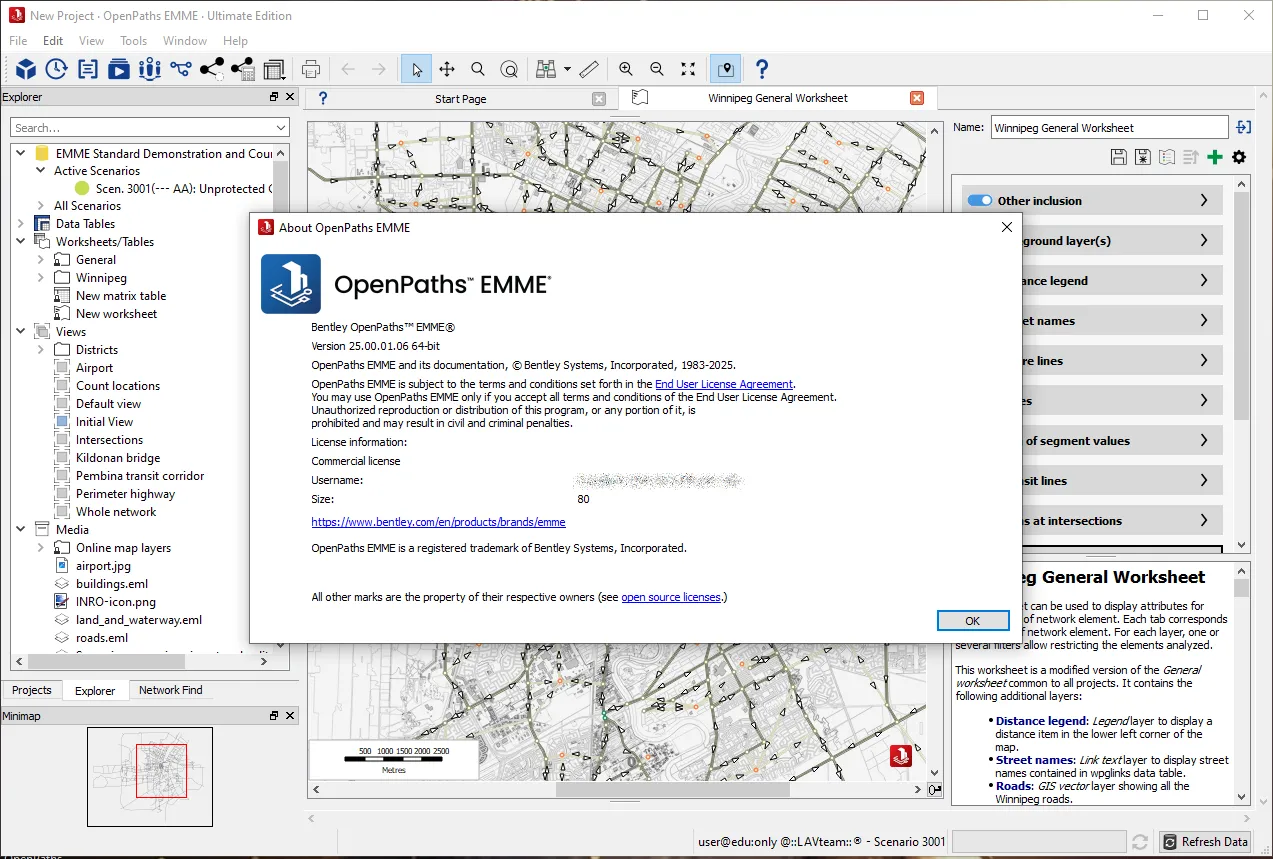1273x859 pixels.
Task: Switch to the Network Find tab
Action: 171,690
